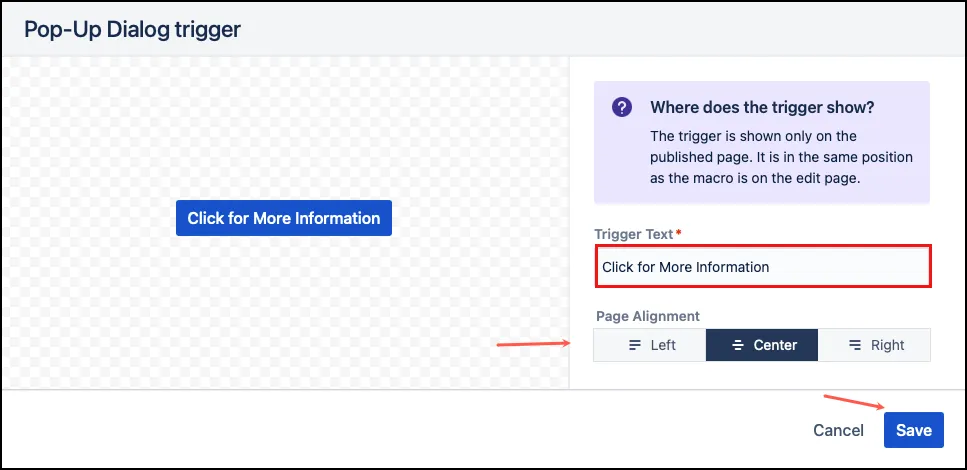Select Left page alignment

tap(649, 345)
